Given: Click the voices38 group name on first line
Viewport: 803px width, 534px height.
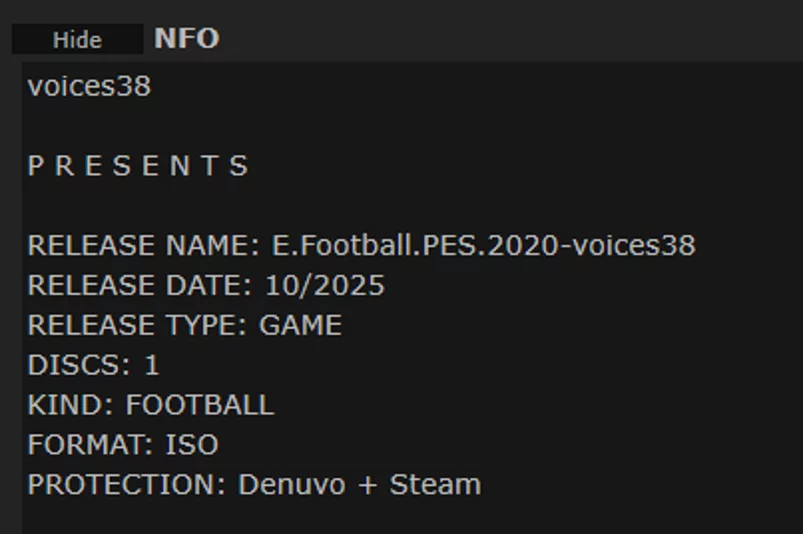Looking at the screenshot, I should coord(89,86).
